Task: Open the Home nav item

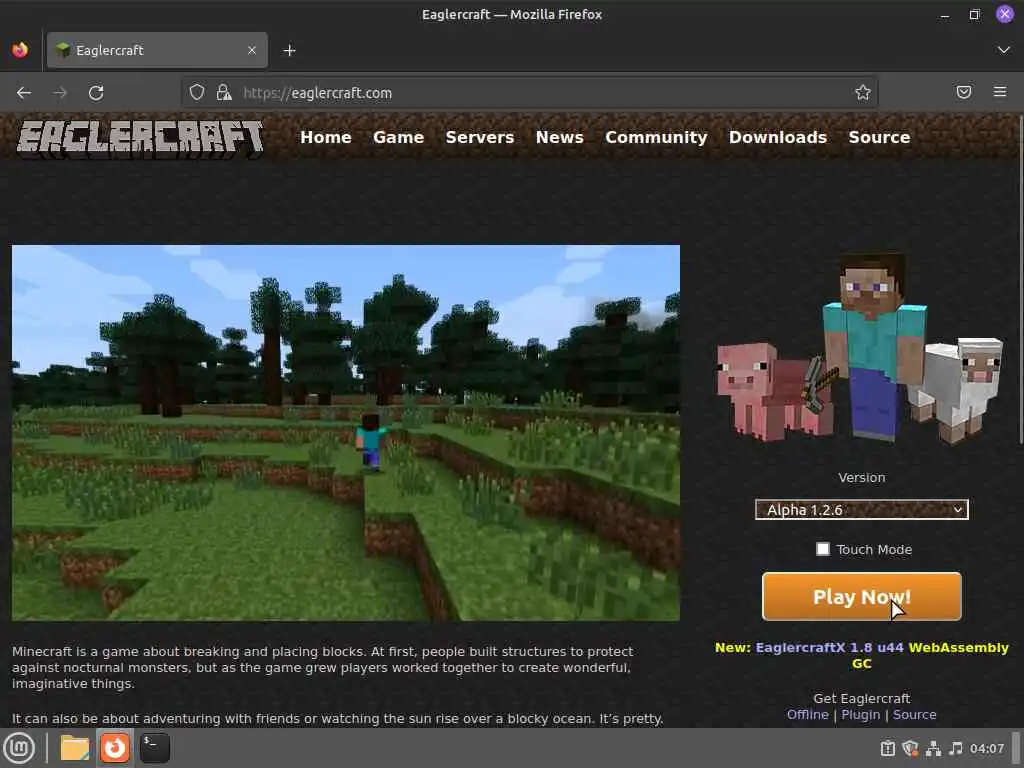Action: tap(326, 137)
